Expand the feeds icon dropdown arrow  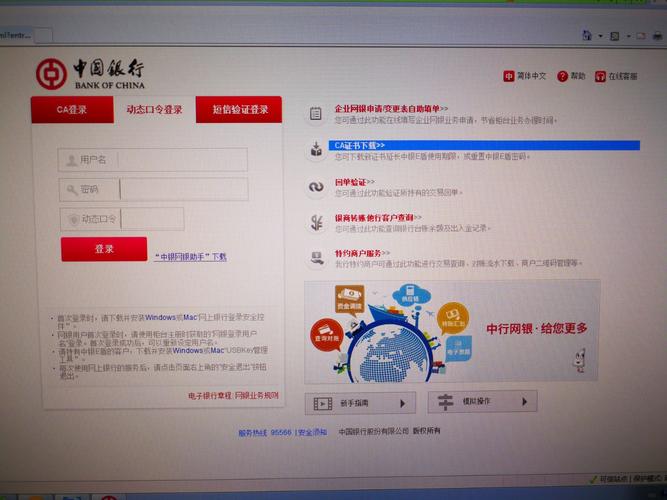pyautogui.click(x=628, y=36)
